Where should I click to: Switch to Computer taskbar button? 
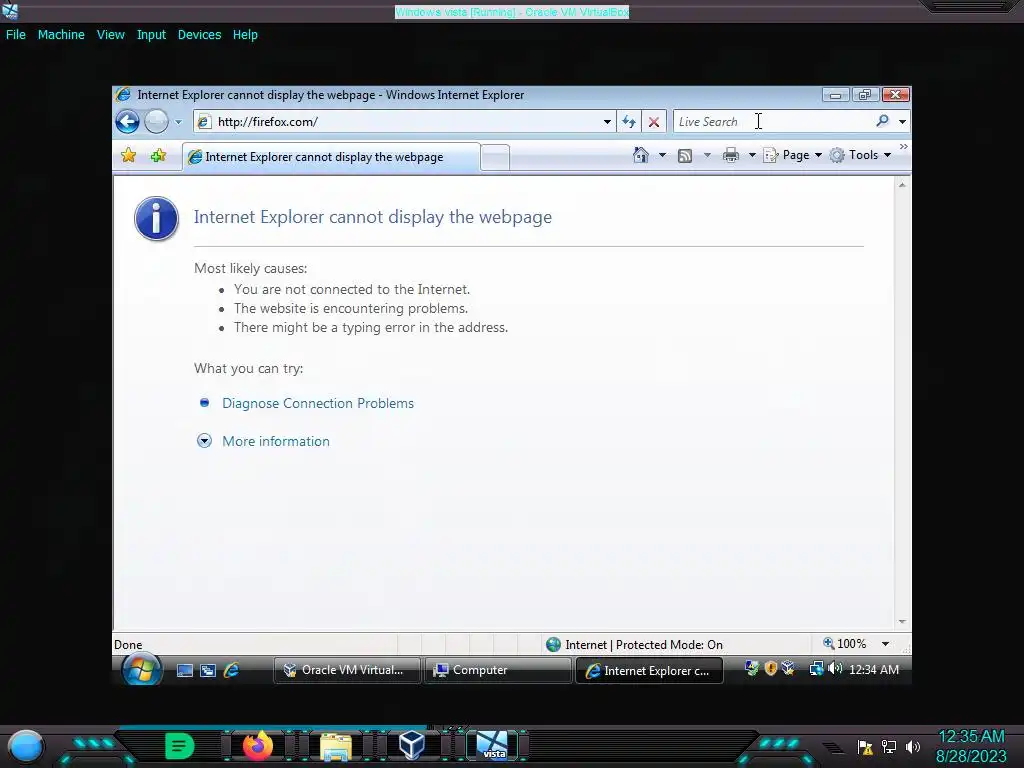tap(498, 670)
